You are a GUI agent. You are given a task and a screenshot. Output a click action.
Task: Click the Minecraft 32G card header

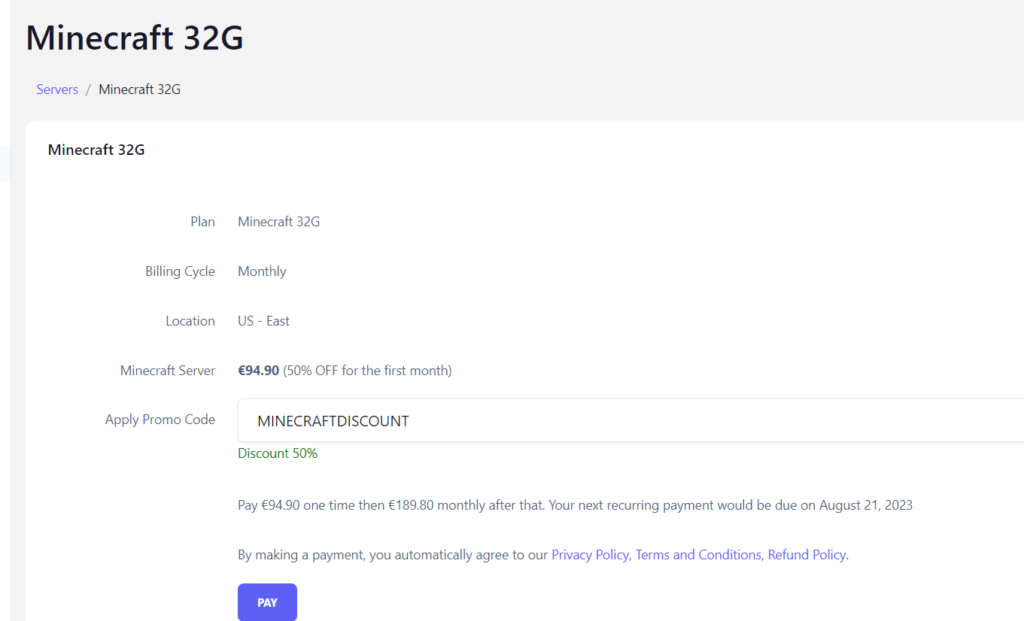tap(96, 149)
